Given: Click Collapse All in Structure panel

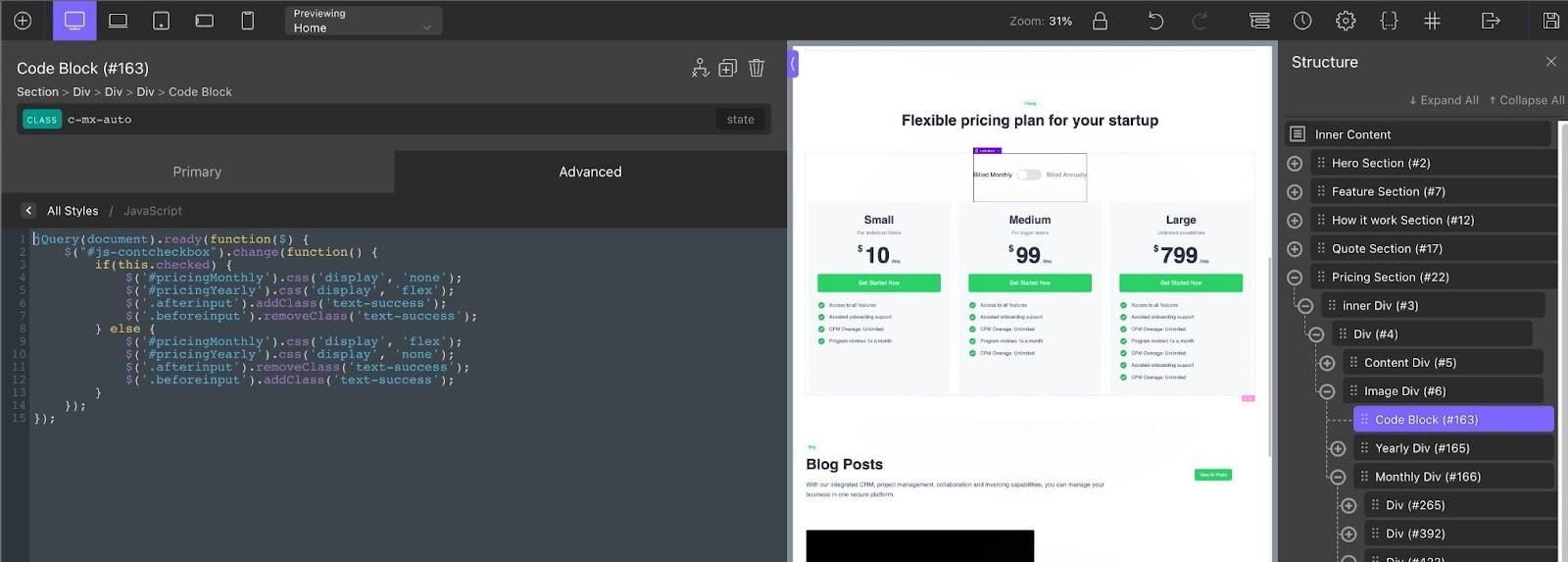Looking at the screenshot, I should click(x=1526, y=100).
